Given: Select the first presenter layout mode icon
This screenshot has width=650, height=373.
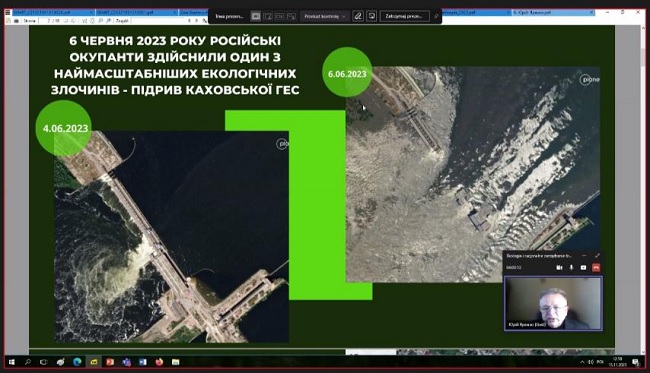Looking at the screenshot, I should click(256, 16).
